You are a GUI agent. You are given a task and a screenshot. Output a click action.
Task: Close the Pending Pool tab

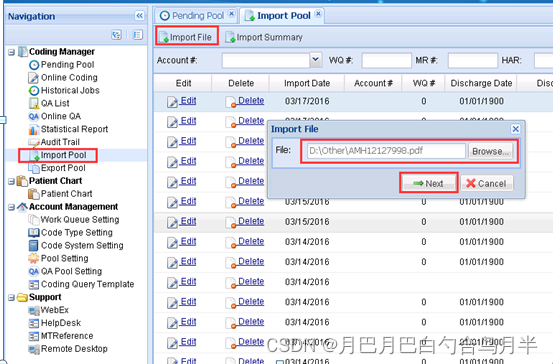(x=231, y=13)
